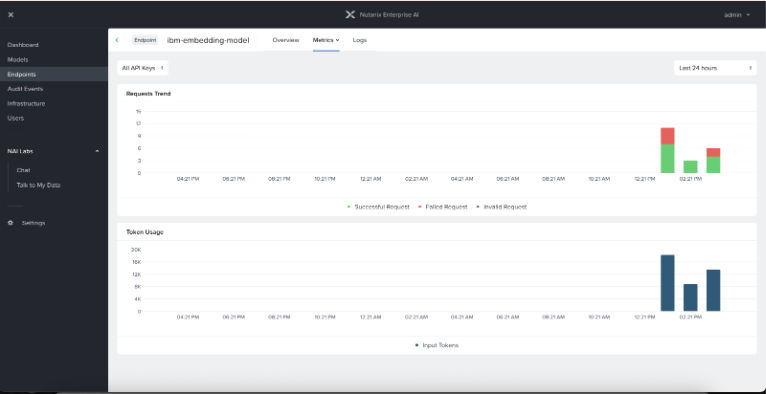The height and width of the screenshot is (394, 766).
Task: Toggle Successful Request legend item
Action: point(378,207)
